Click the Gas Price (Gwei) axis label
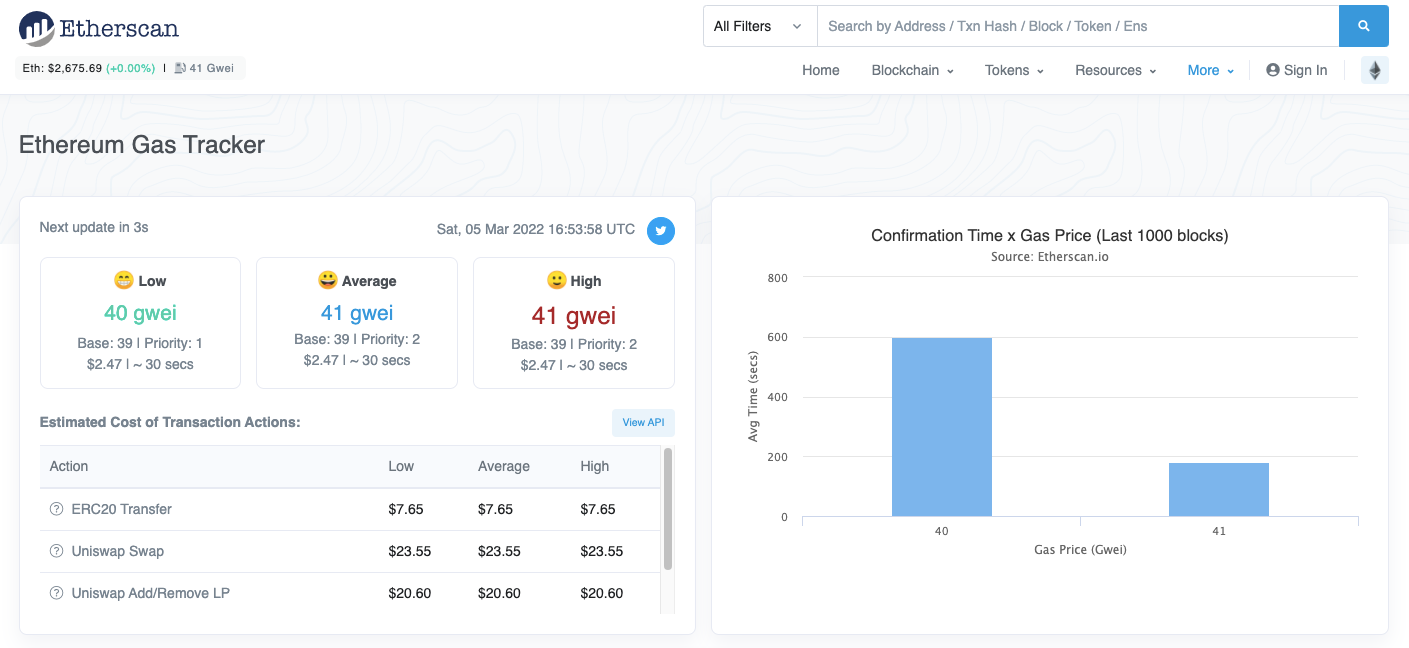The width and height of the screenshot is (1409, 648). pyautogui.click(x=1080, y=550)
